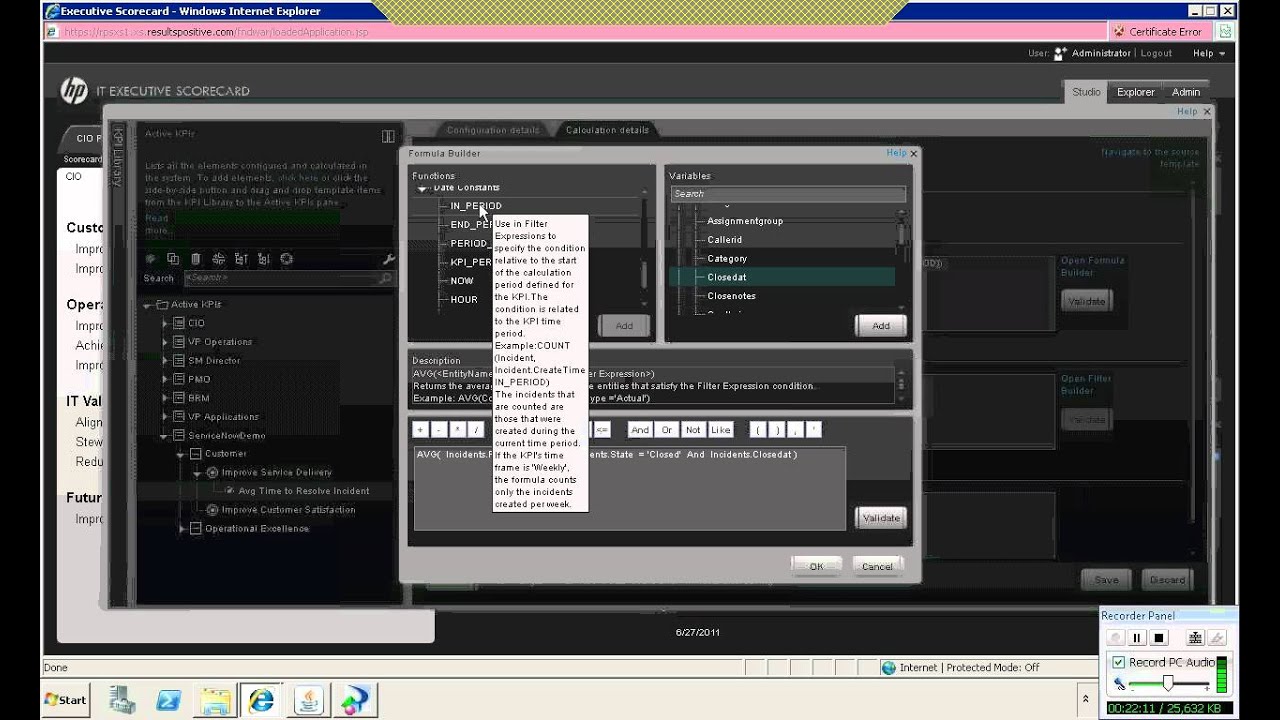Screen dimensions: 1280x720
Task: Expand the SM Director tree node
Action: pos(166,361)
